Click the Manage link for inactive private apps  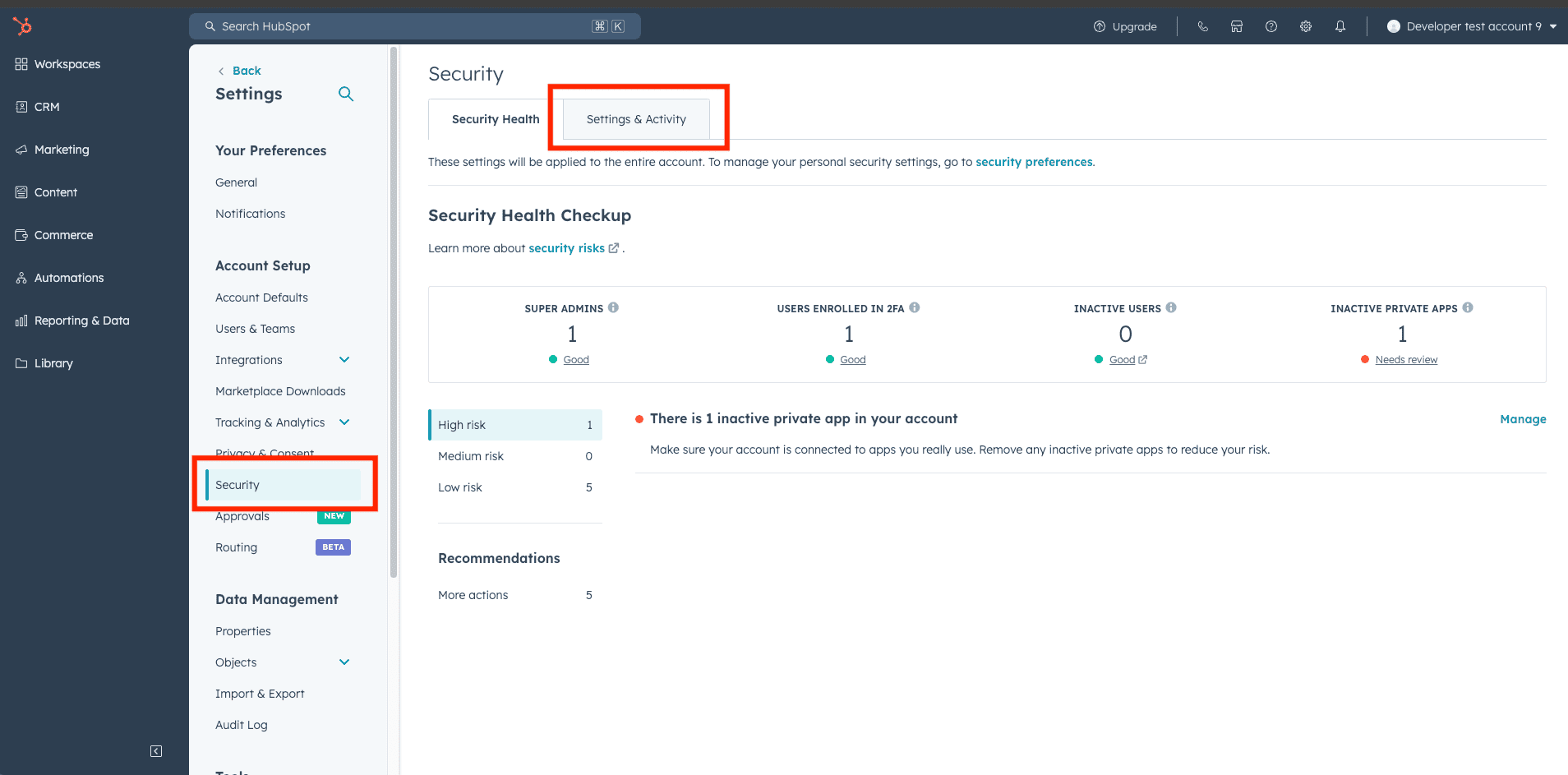point(1522,419)
